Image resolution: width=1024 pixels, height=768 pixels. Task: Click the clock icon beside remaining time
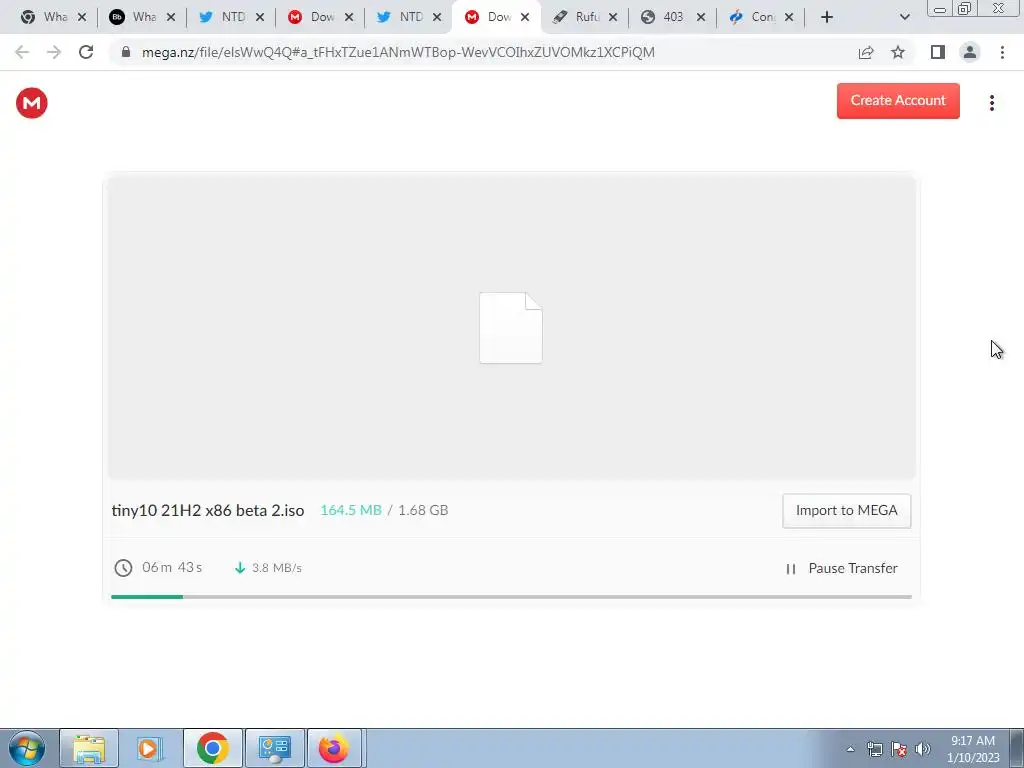click(123, 568)
